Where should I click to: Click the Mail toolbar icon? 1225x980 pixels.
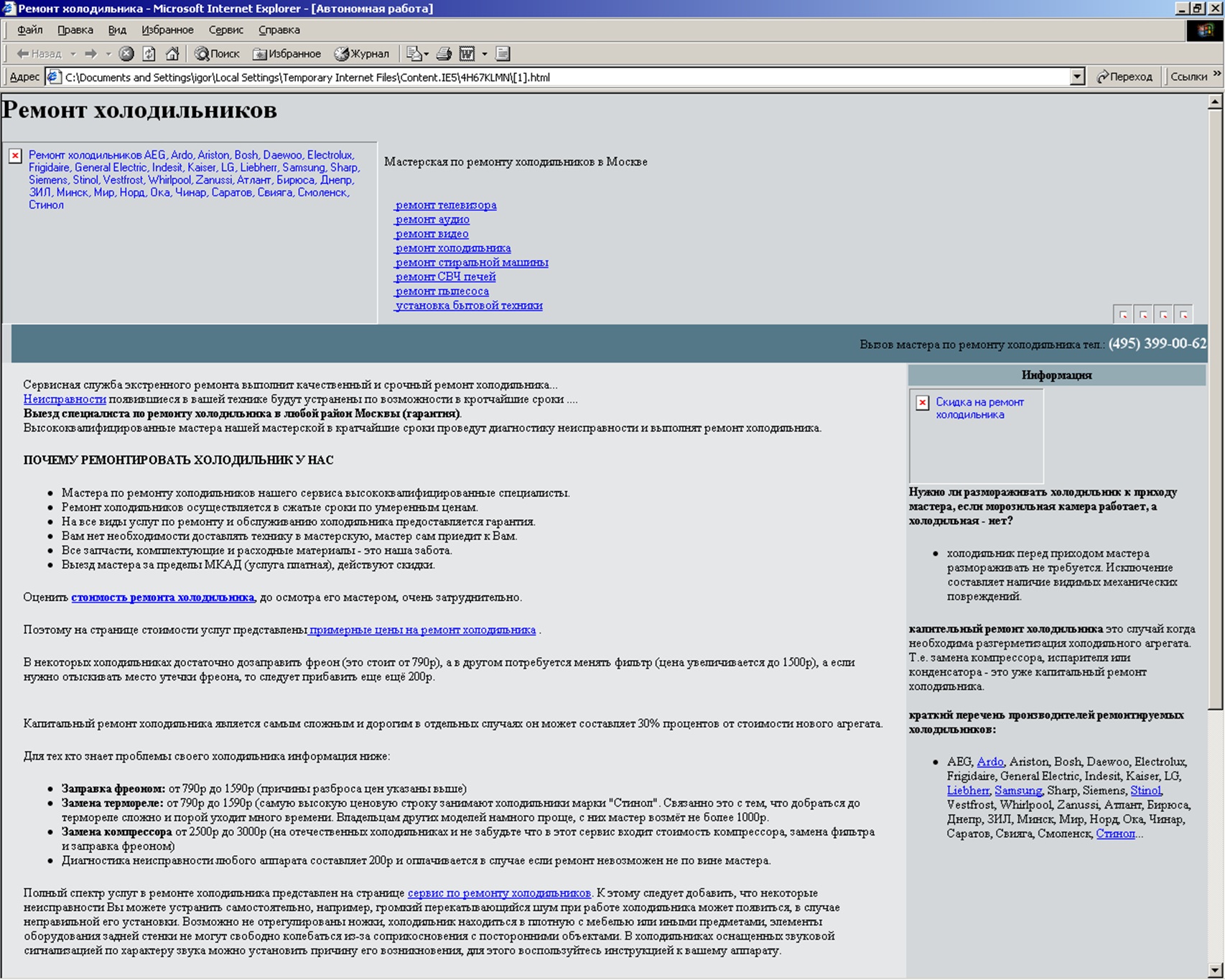pos(414,54)
